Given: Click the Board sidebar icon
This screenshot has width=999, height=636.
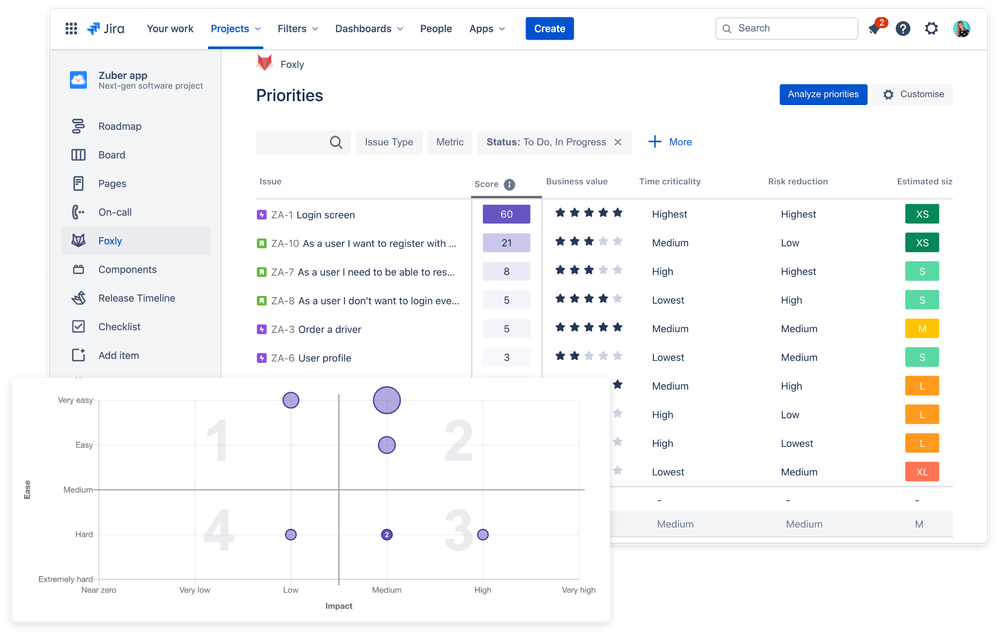Looking at the screenshot, I should (x=78, y=155).
